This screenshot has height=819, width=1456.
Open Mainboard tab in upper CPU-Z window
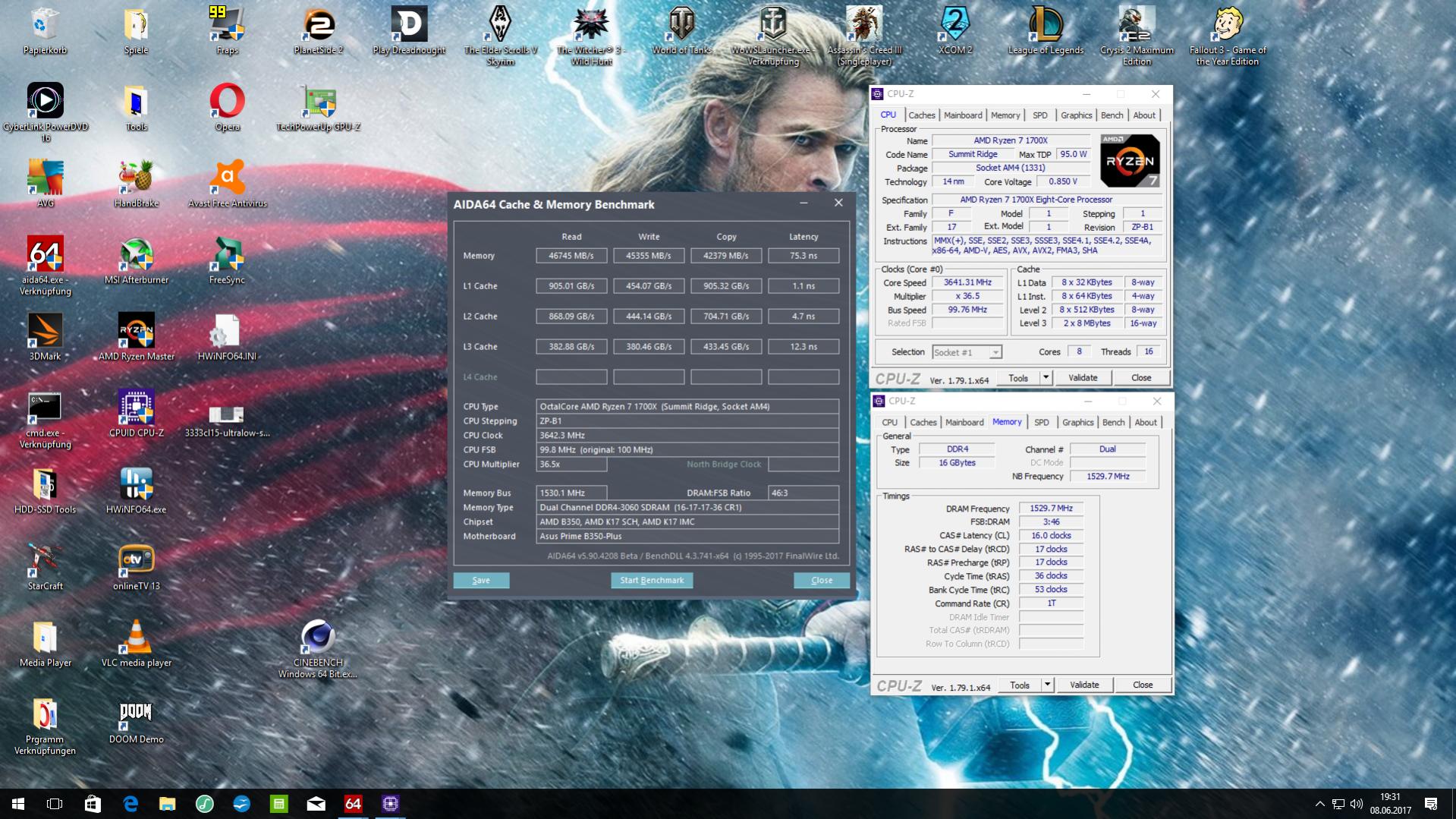pos(963,115)
